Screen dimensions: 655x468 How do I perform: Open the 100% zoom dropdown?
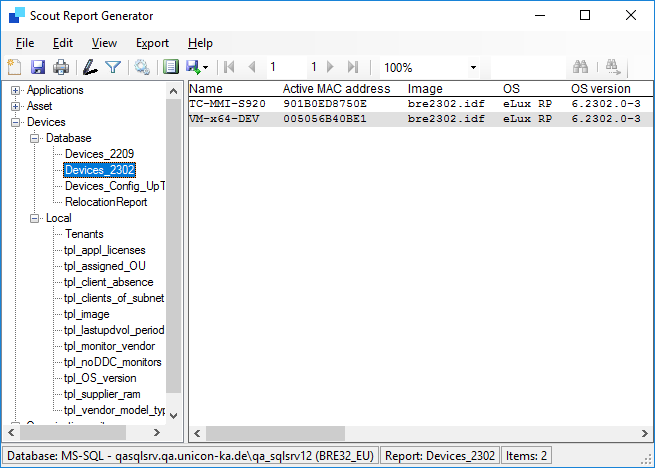473,68
